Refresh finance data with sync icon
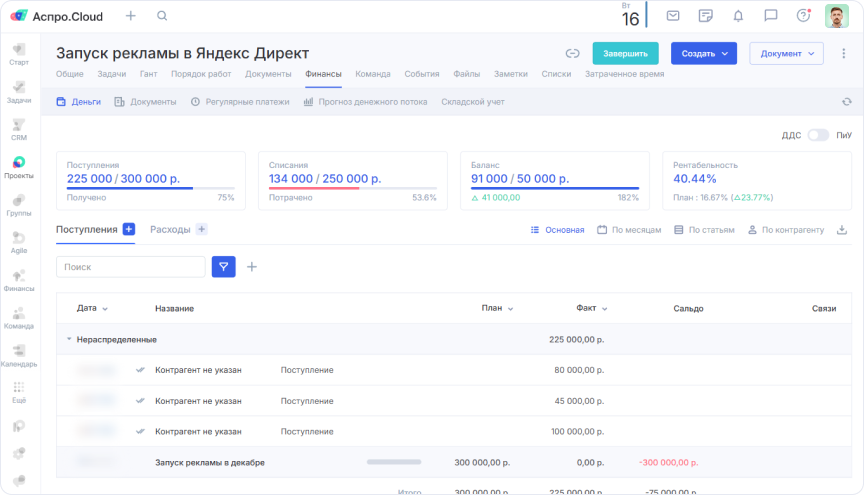 847,102
